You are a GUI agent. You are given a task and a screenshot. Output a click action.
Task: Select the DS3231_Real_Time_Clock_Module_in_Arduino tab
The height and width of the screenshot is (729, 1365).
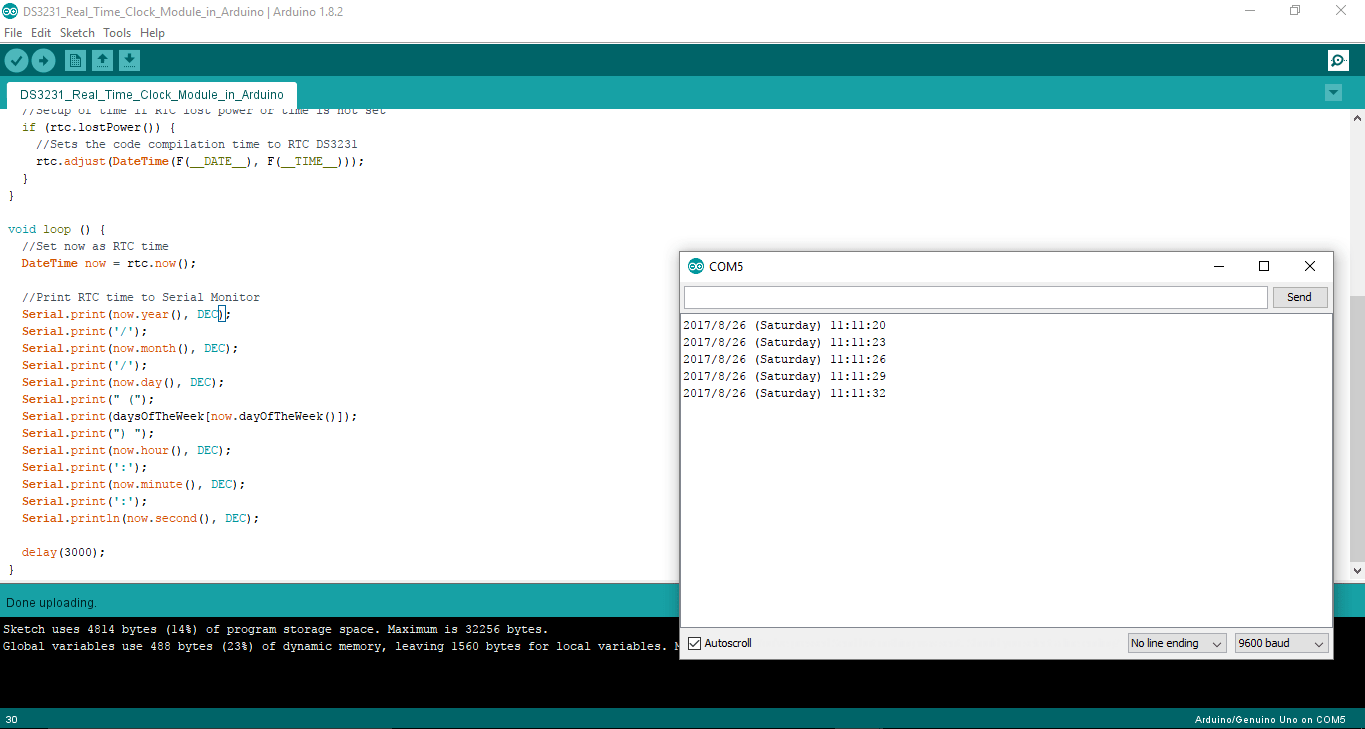click(151, 95)
